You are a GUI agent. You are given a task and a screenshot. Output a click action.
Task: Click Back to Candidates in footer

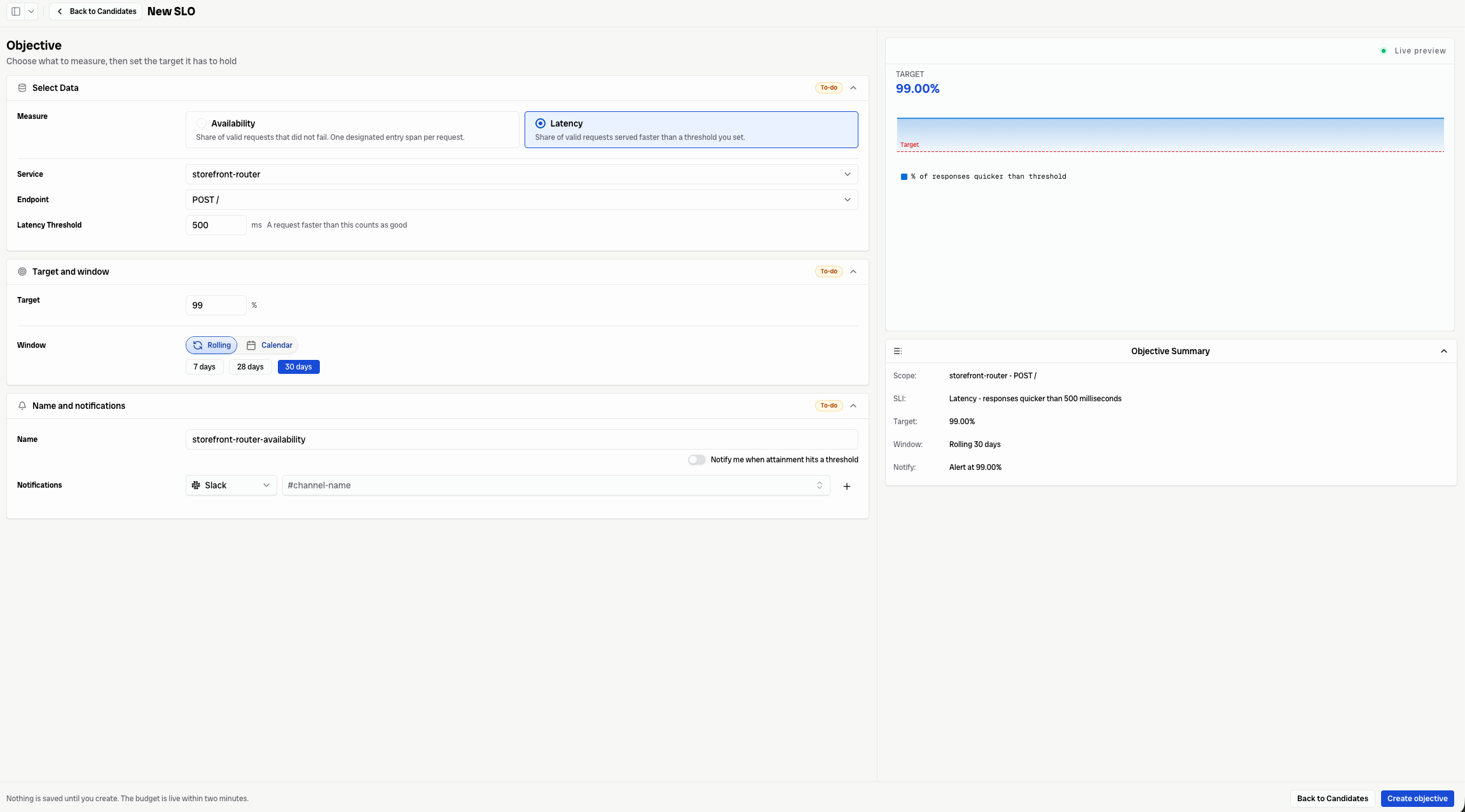[1333, 799]
